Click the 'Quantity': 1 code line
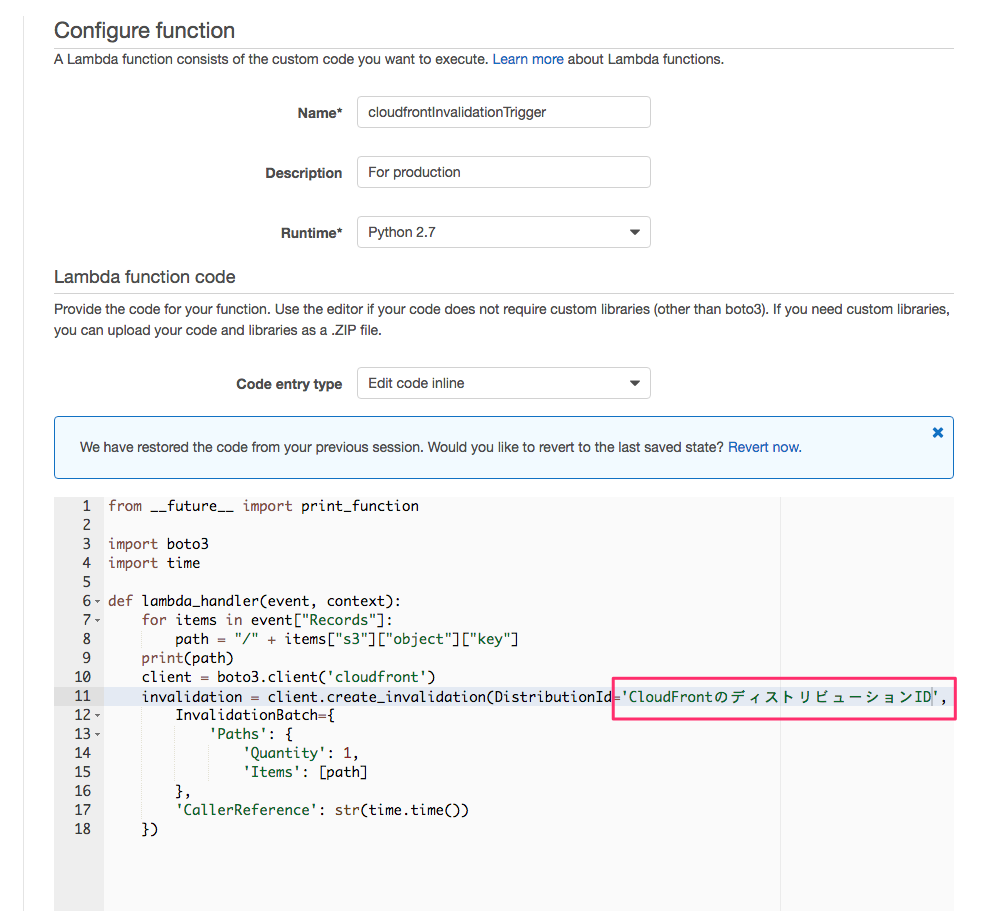Viewport: 987px width, 912px height. [x=300, y=753]
